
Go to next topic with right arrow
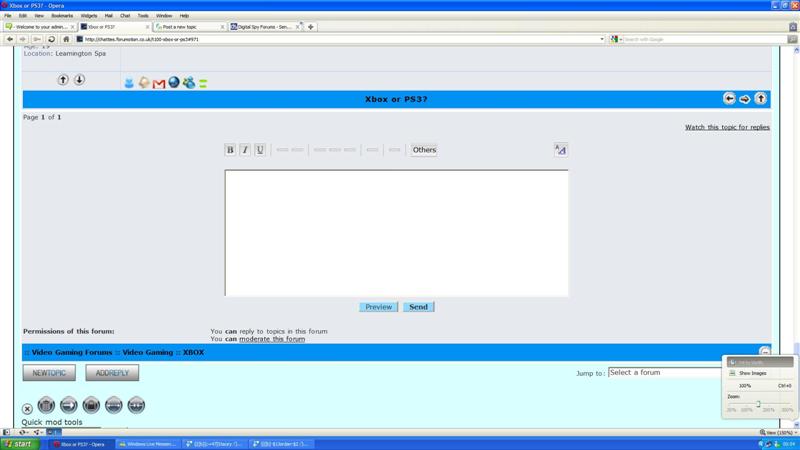pyautogui.click(x=745, y=98)
